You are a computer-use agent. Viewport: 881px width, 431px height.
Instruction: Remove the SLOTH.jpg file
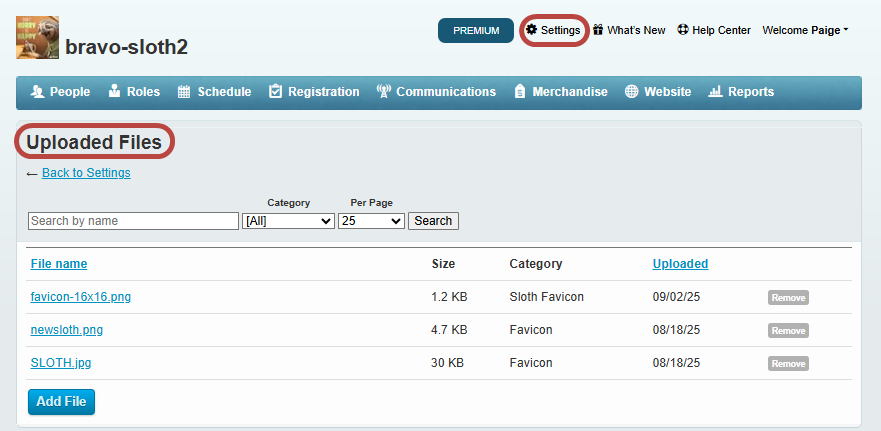click(788, 364)
